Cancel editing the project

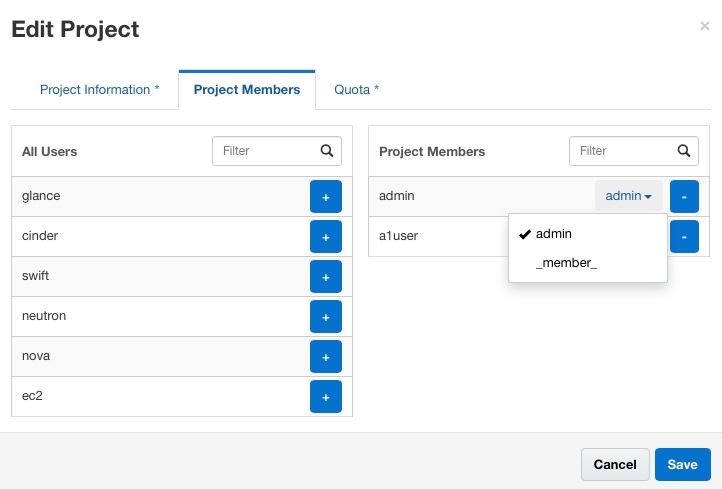(615, 464)
